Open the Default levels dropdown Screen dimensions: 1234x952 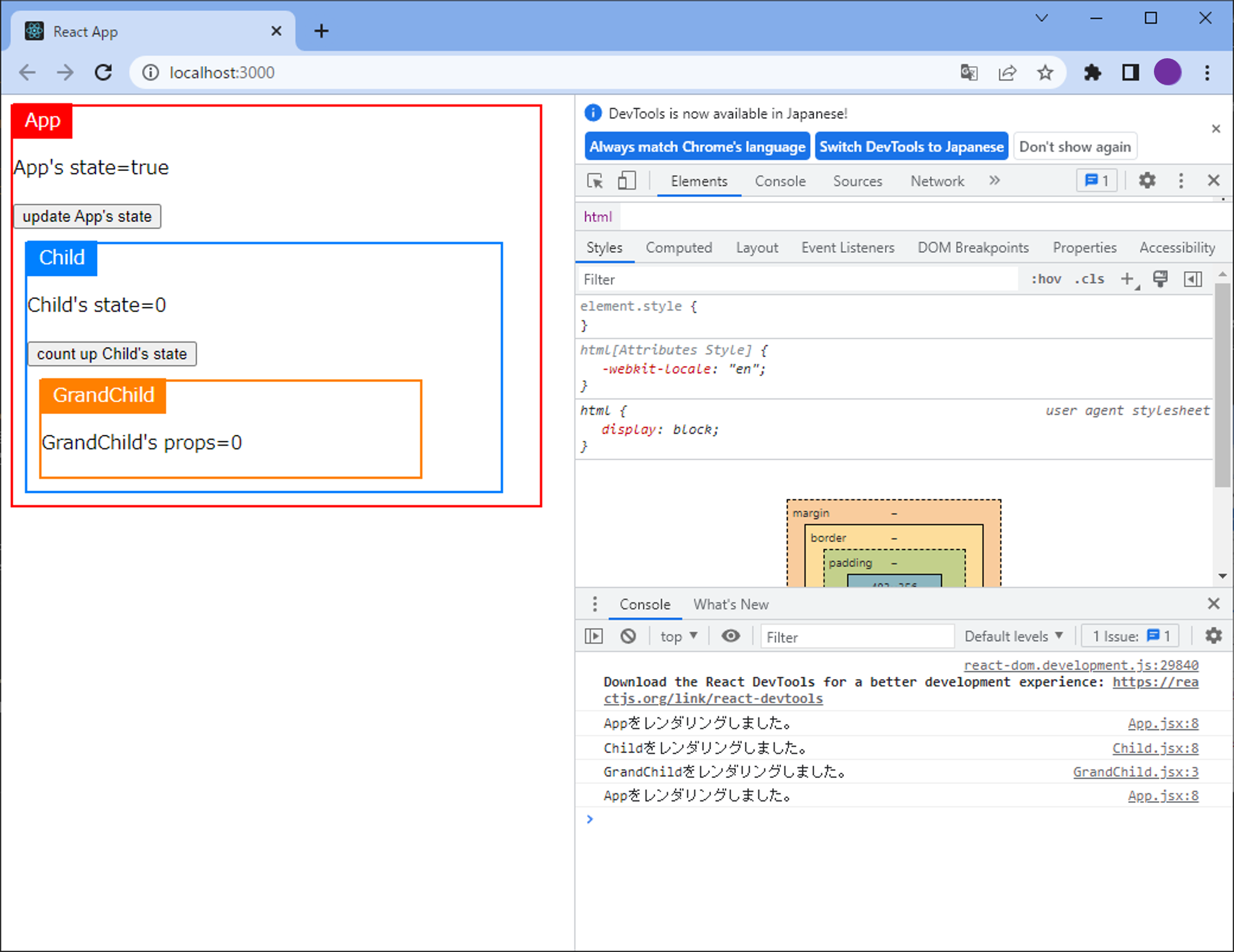1014,636
